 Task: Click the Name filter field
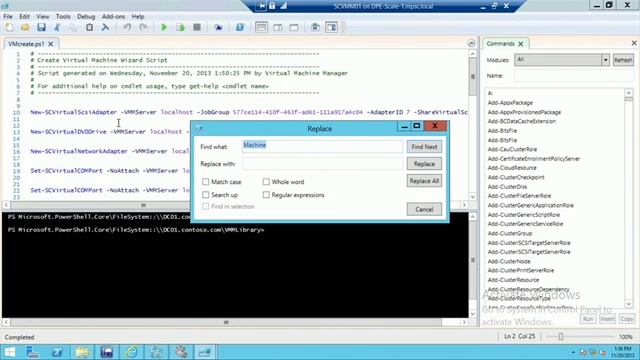click(x=574, y=76)
